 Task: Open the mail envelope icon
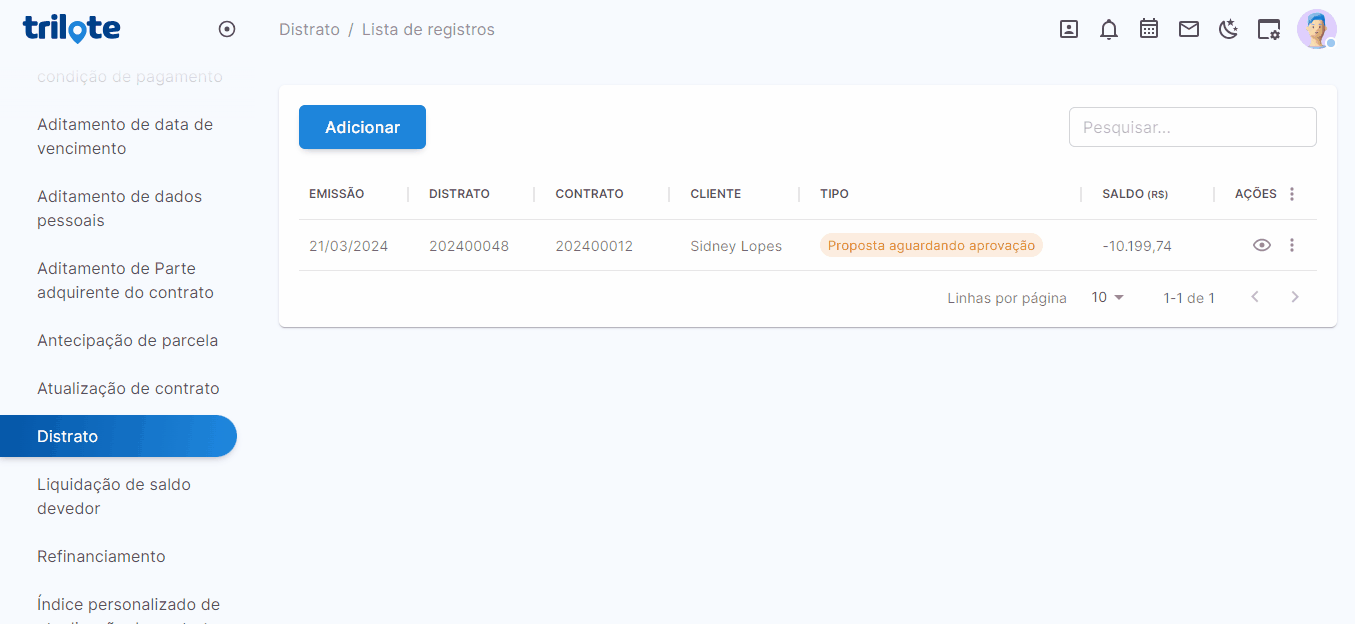click(1189, 29)
